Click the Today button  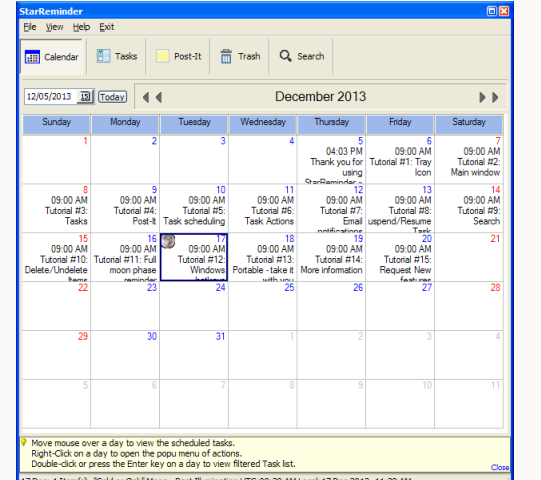coord(112,97)
